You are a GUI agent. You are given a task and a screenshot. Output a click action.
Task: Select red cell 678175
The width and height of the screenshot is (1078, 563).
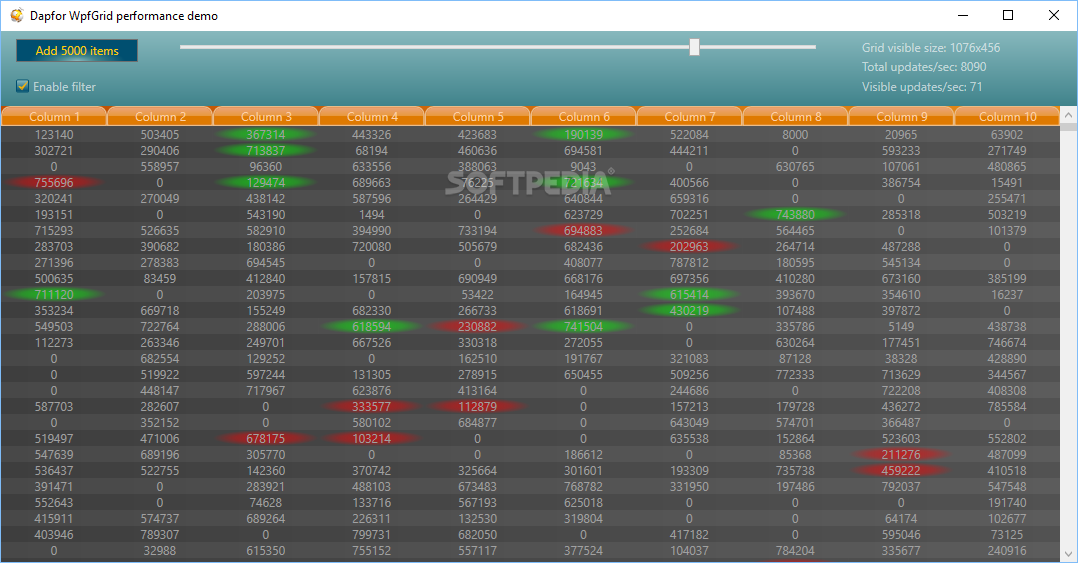266,439
